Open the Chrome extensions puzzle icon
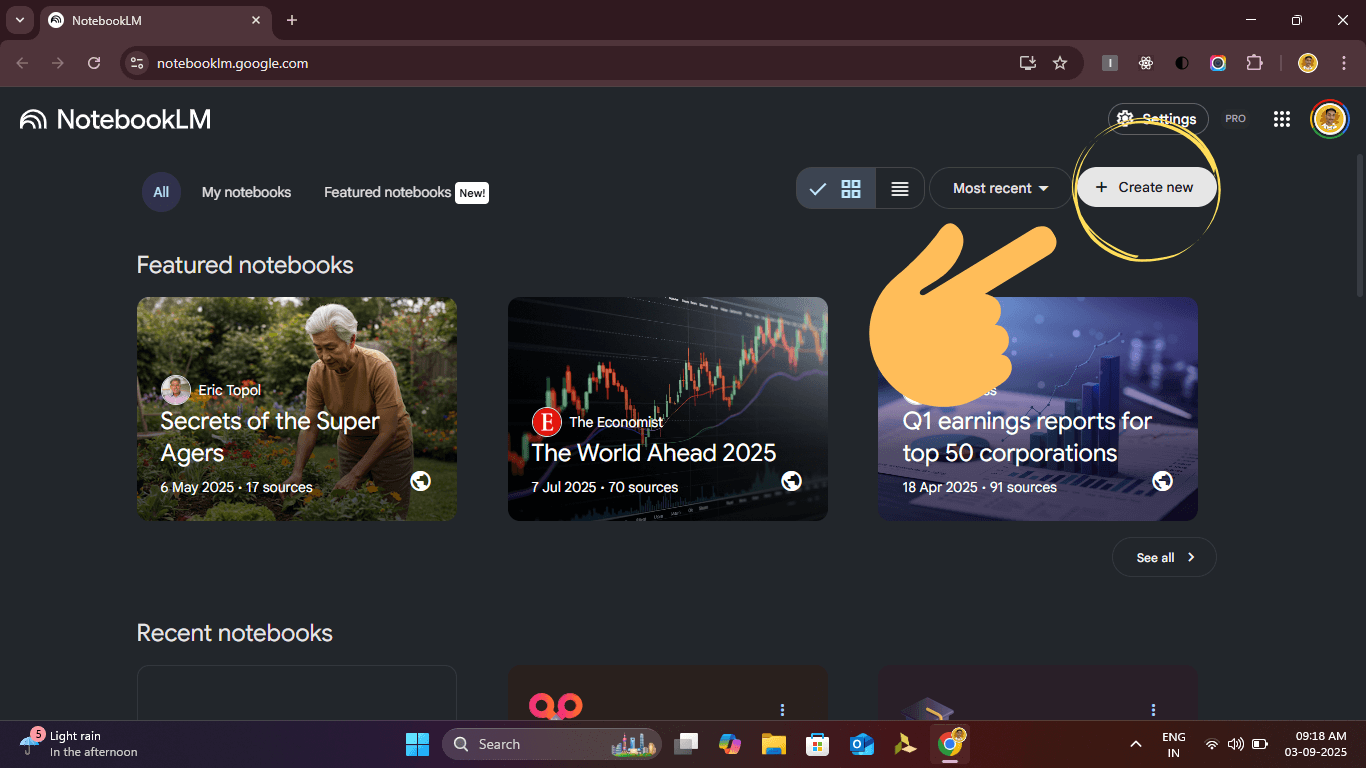 coord(1254,63)
